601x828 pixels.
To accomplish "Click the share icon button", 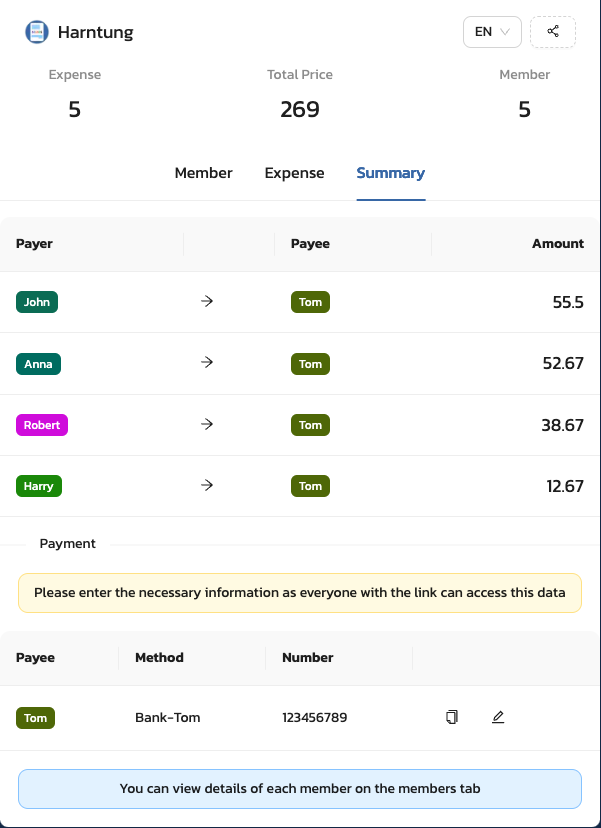I will click(552, 32).
